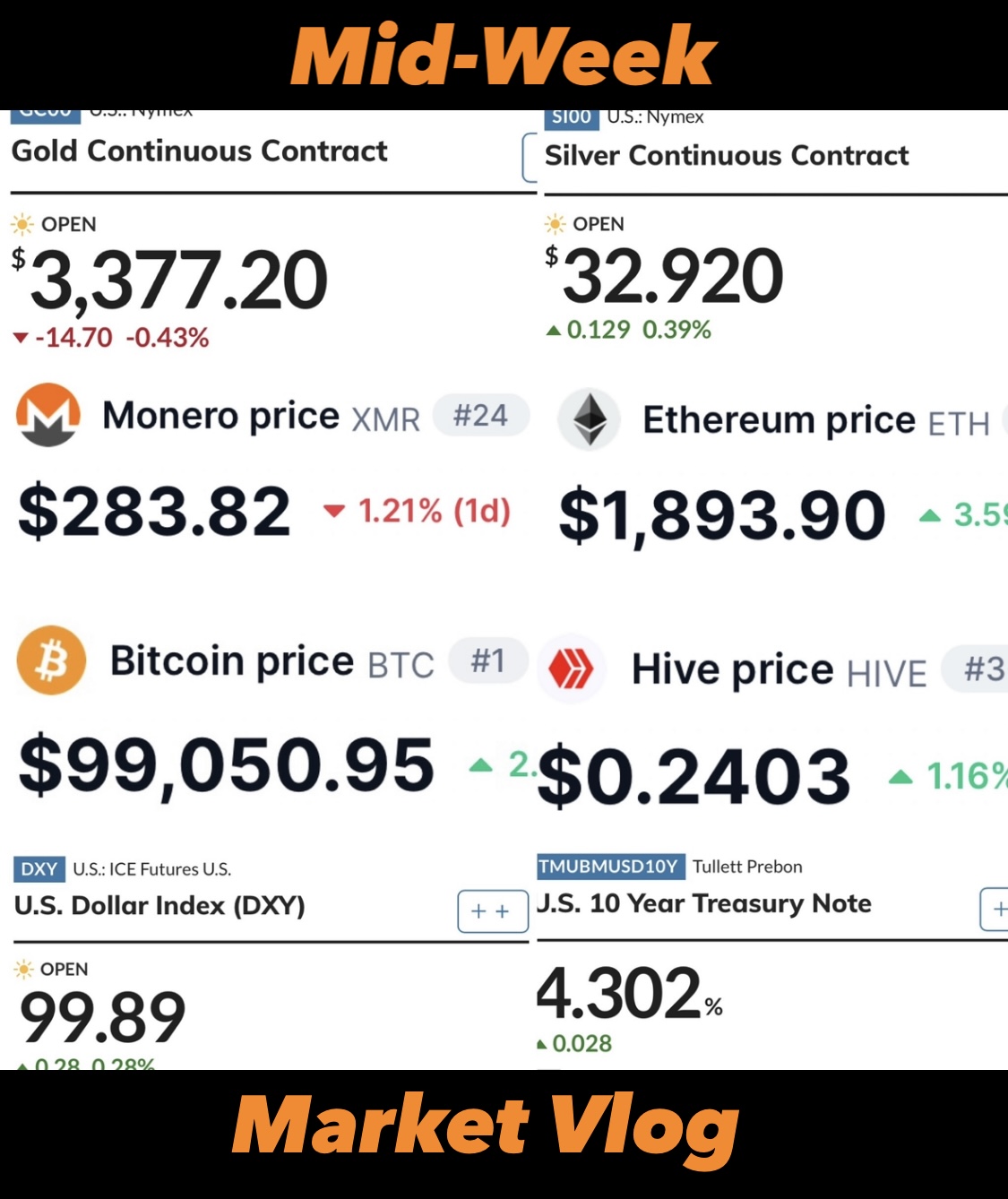This screenshot has width=1008, height=1199.
Task: Click the Monero coin logo
Action: pyautogui.click(x=48, y=415)
